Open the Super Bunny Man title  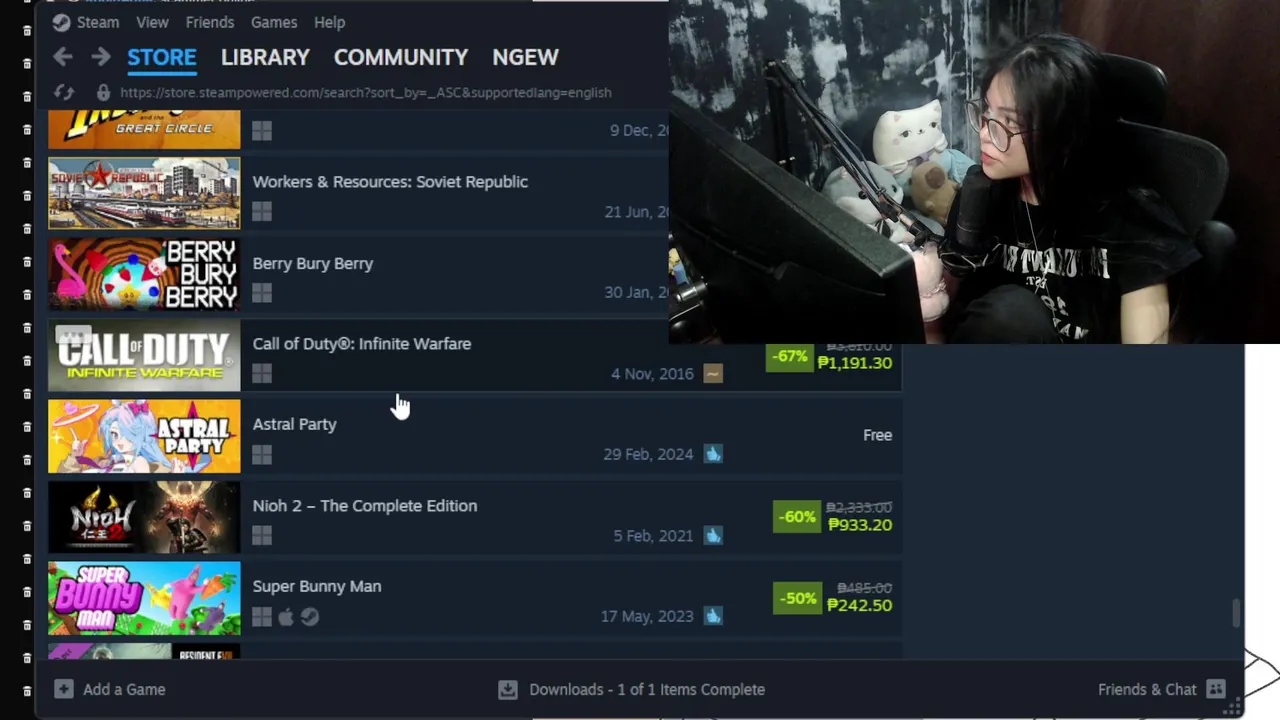click(317, 586)
